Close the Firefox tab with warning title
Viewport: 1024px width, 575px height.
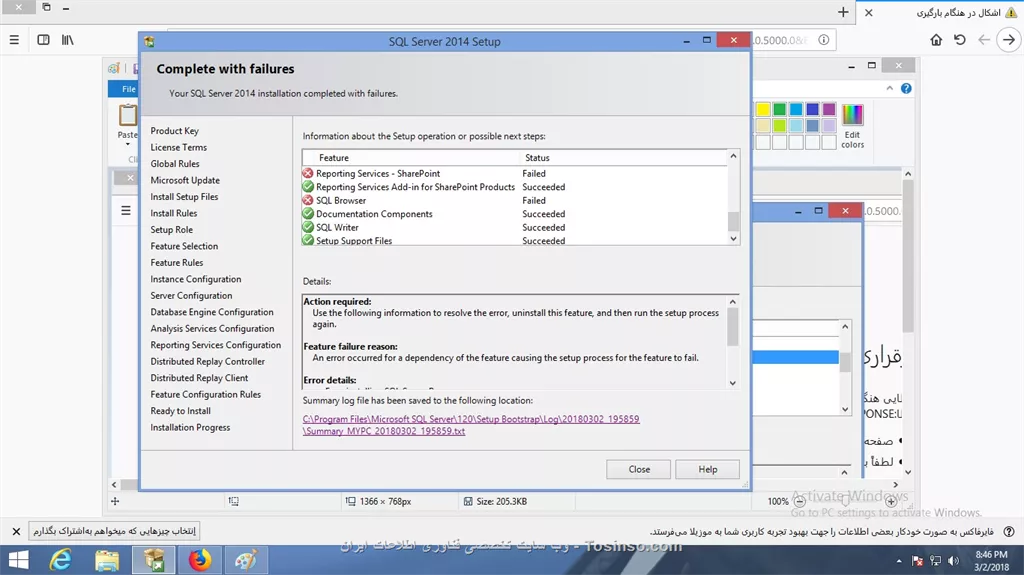coord(869,12)
